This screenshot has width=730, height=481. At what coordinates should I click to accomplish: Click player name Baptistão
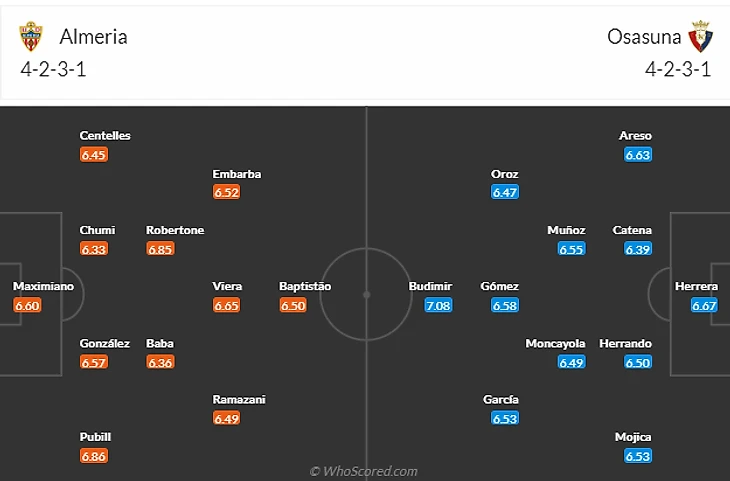pos(305,286)
